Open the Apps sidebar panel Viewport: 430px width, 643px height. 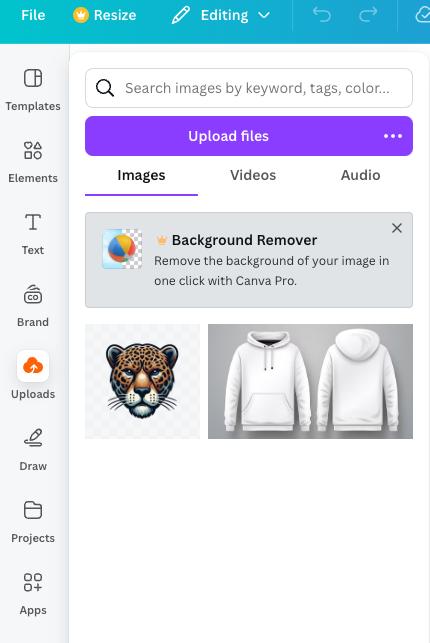pos(33,594)
